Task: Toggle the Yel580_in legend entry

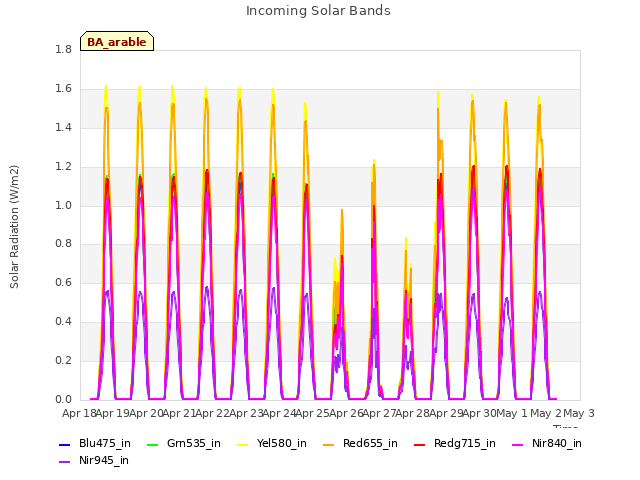Action: (271, 444)
